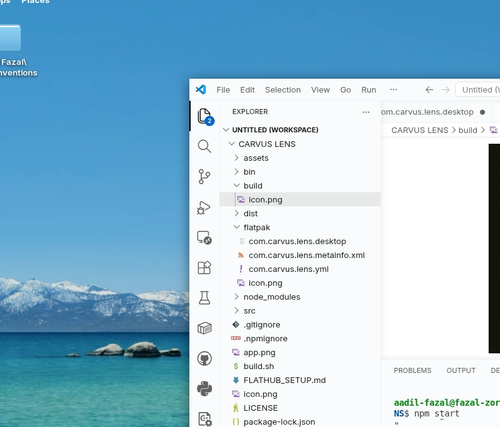500x427 pixels.
Task: Open the View menu
Action: (320, 90)
